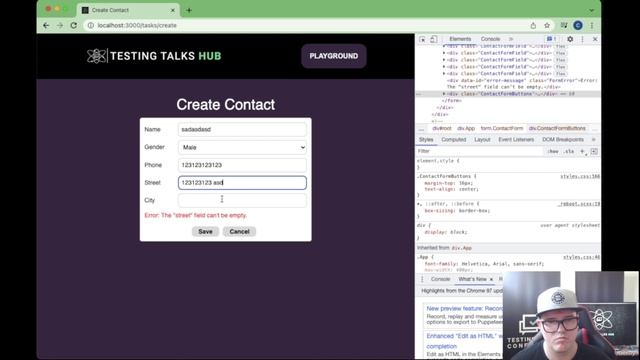The image size is (640, 360).
Task: Select the Computed sidebar tab
Action: [x=453, y=140]
